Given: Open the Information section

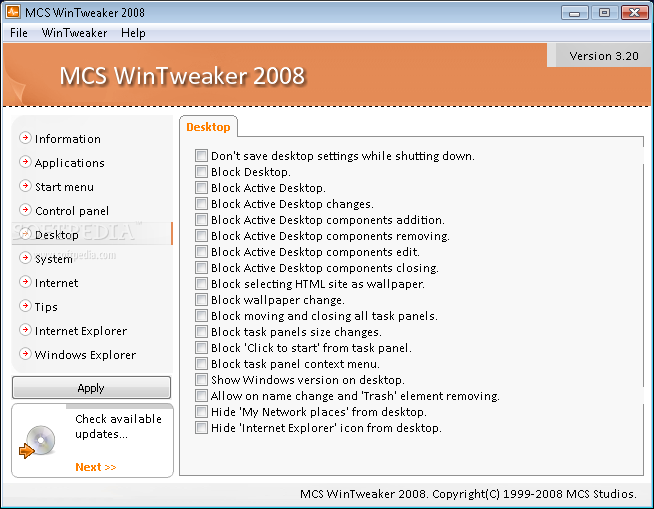Looking at the screenshot, I should tap(68, 139).
